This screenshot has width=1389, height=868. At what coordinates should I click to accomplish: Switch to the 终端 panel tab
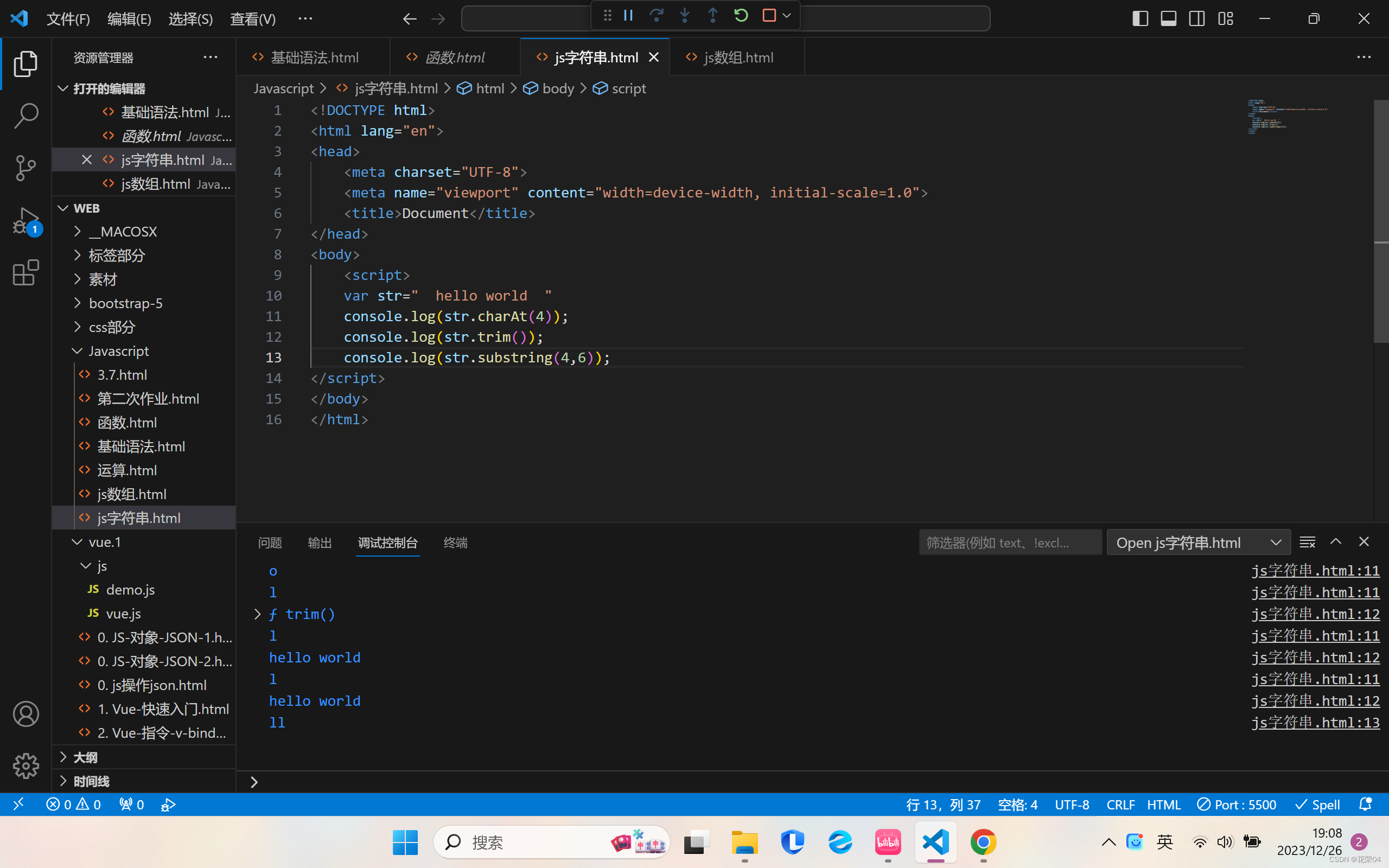pos(455,542)
